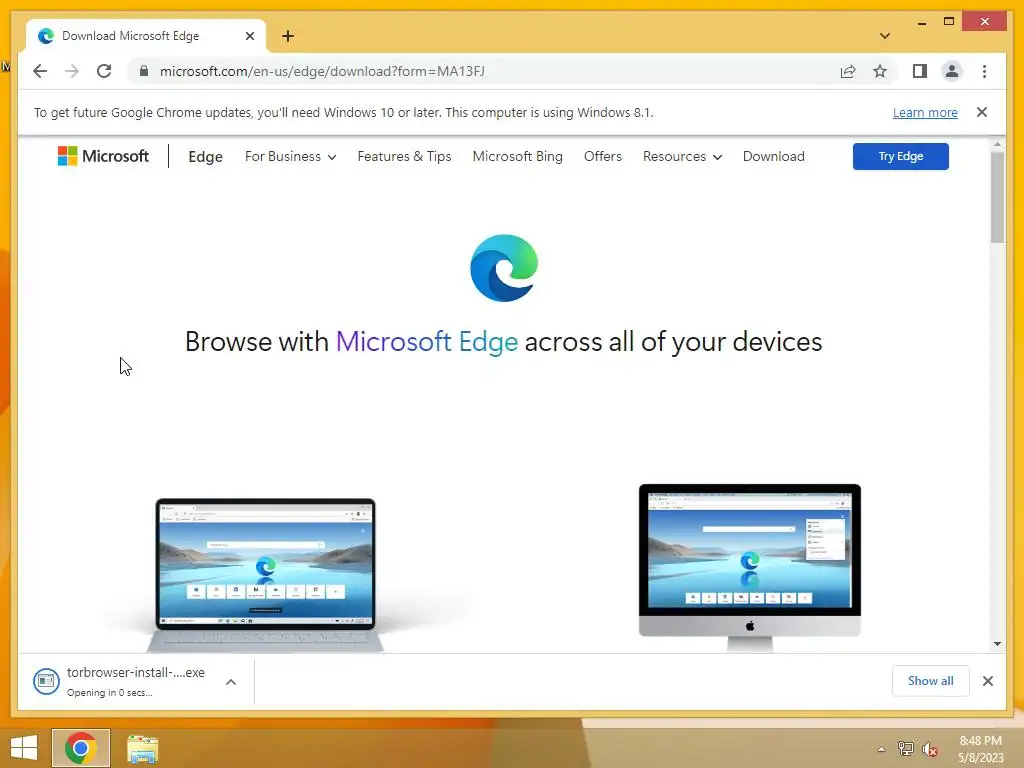The width and height of the screenshot is (1024, 768).
Task: Share this page using the share icon
Action: tap(848, 71)
